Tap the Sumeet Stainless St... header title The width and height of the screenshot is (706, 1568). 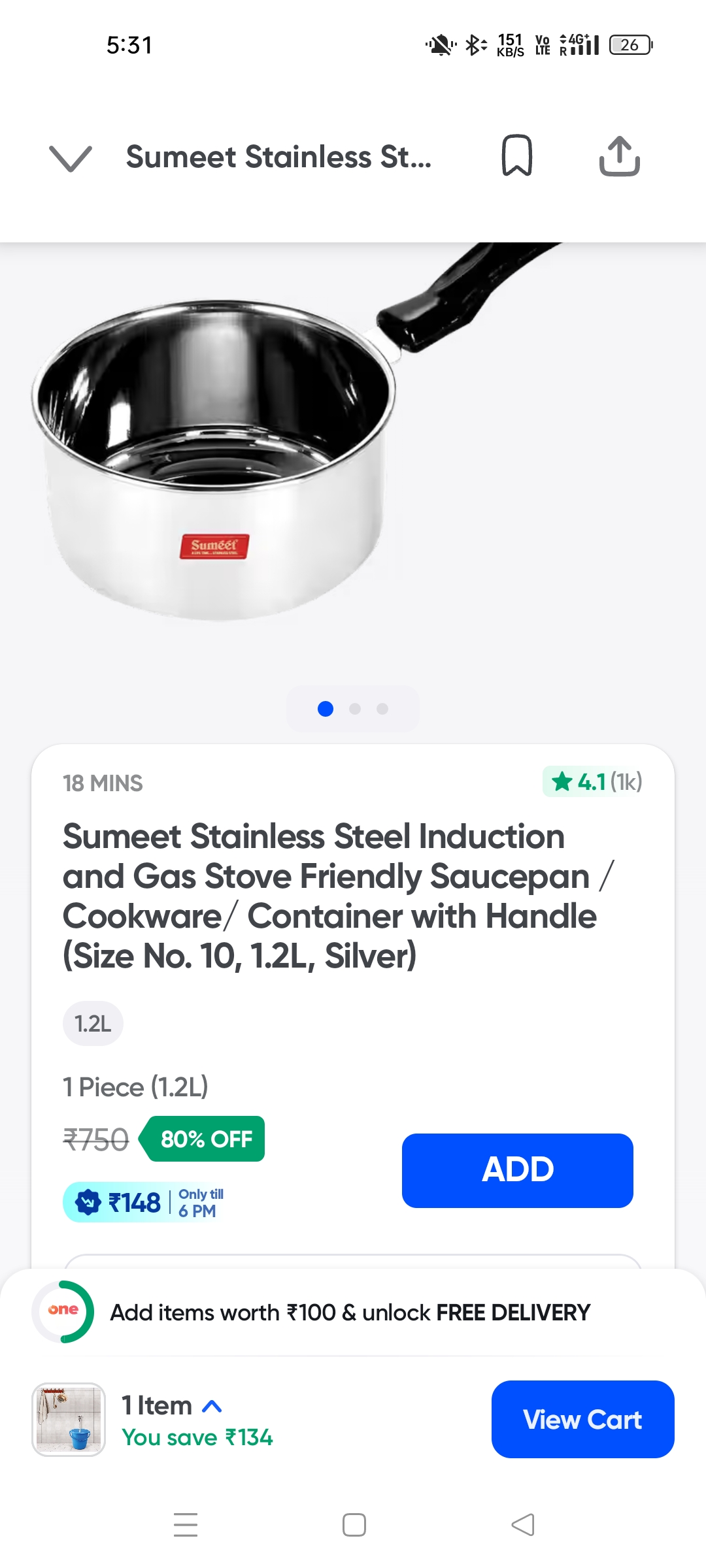(x=278, y=157)
